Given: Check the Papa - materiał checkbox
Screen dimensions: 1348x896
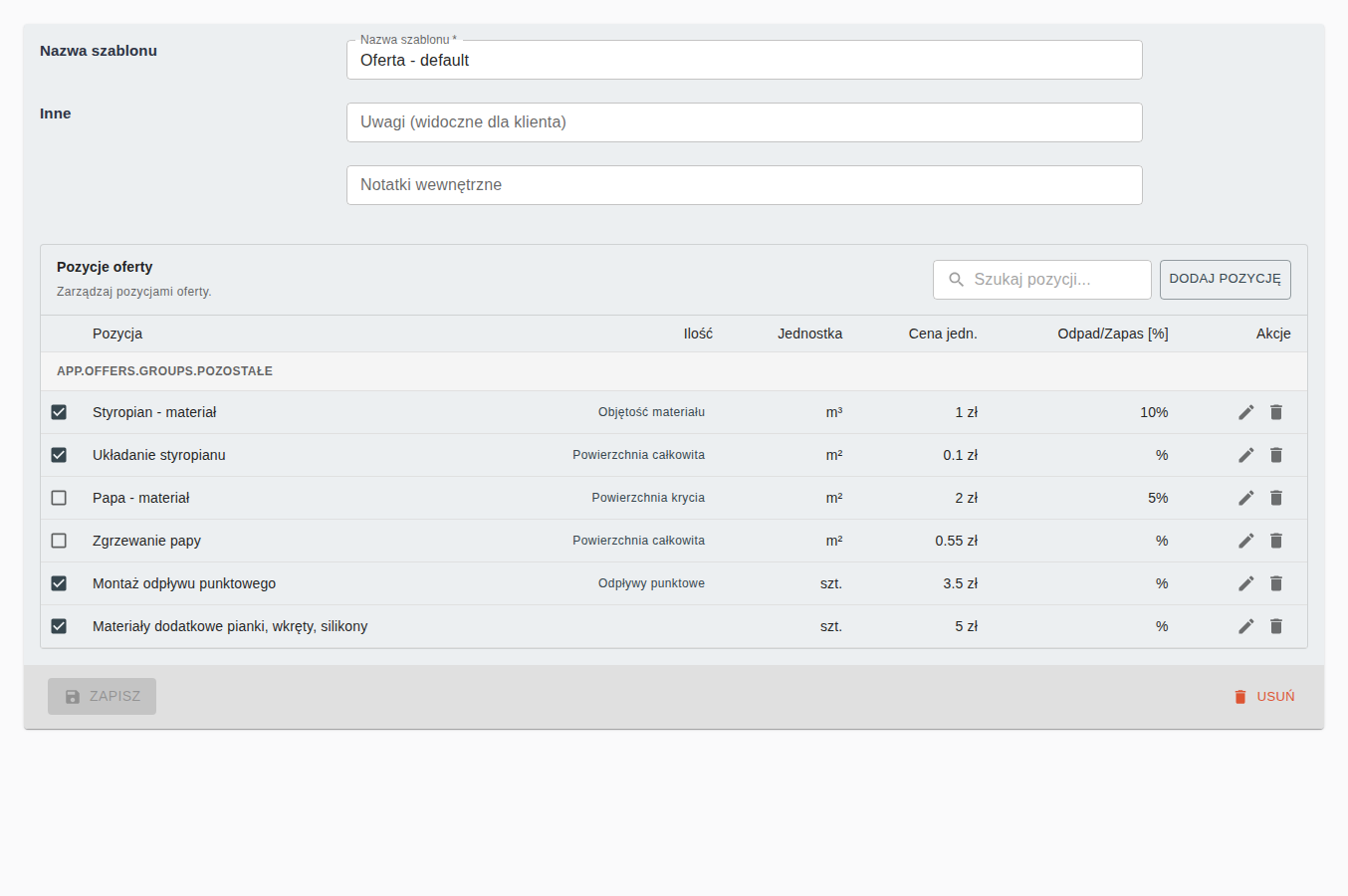Looking at the screenshot, I should pyautogui.click(x=59, y=498).
